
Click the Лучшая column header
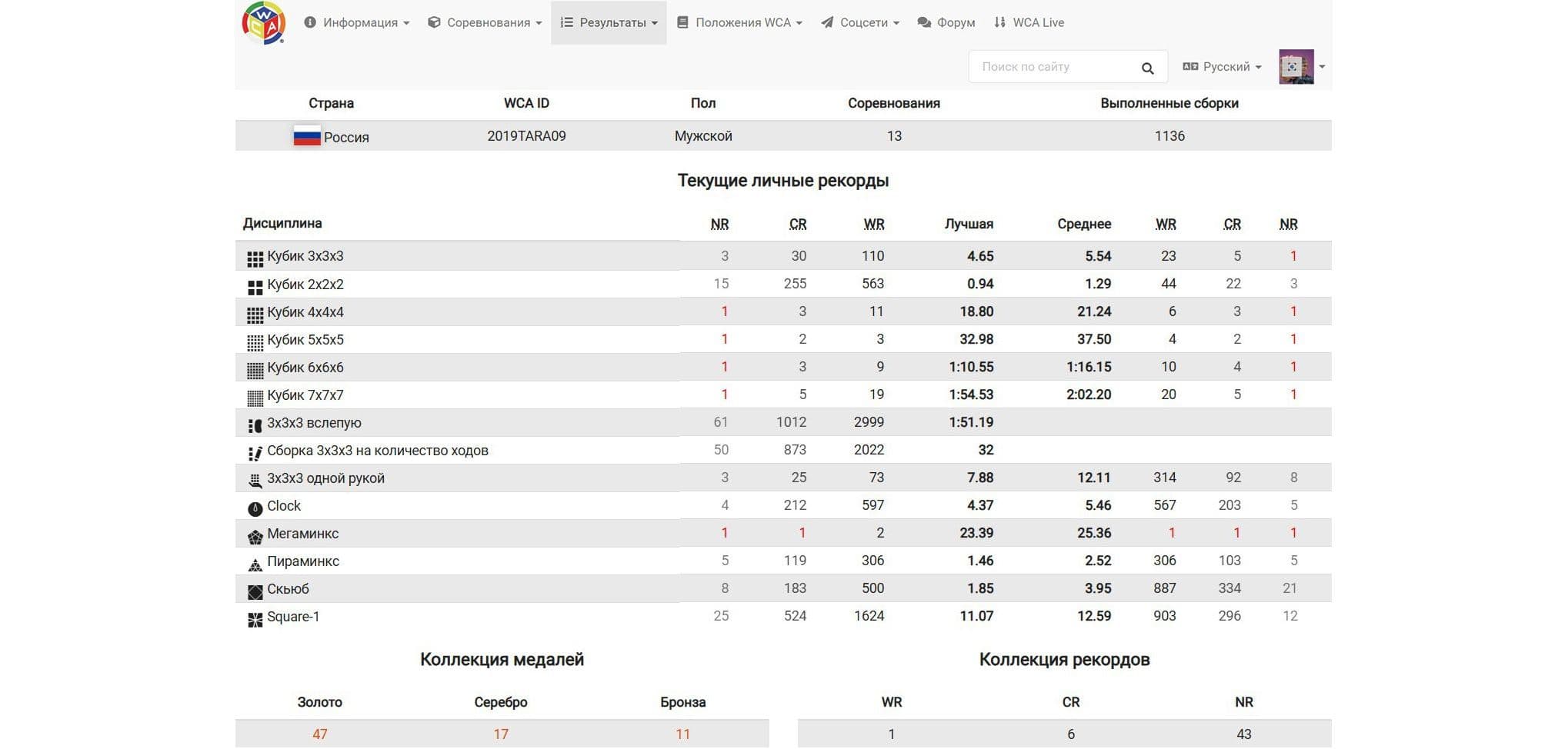pos(969,224)
